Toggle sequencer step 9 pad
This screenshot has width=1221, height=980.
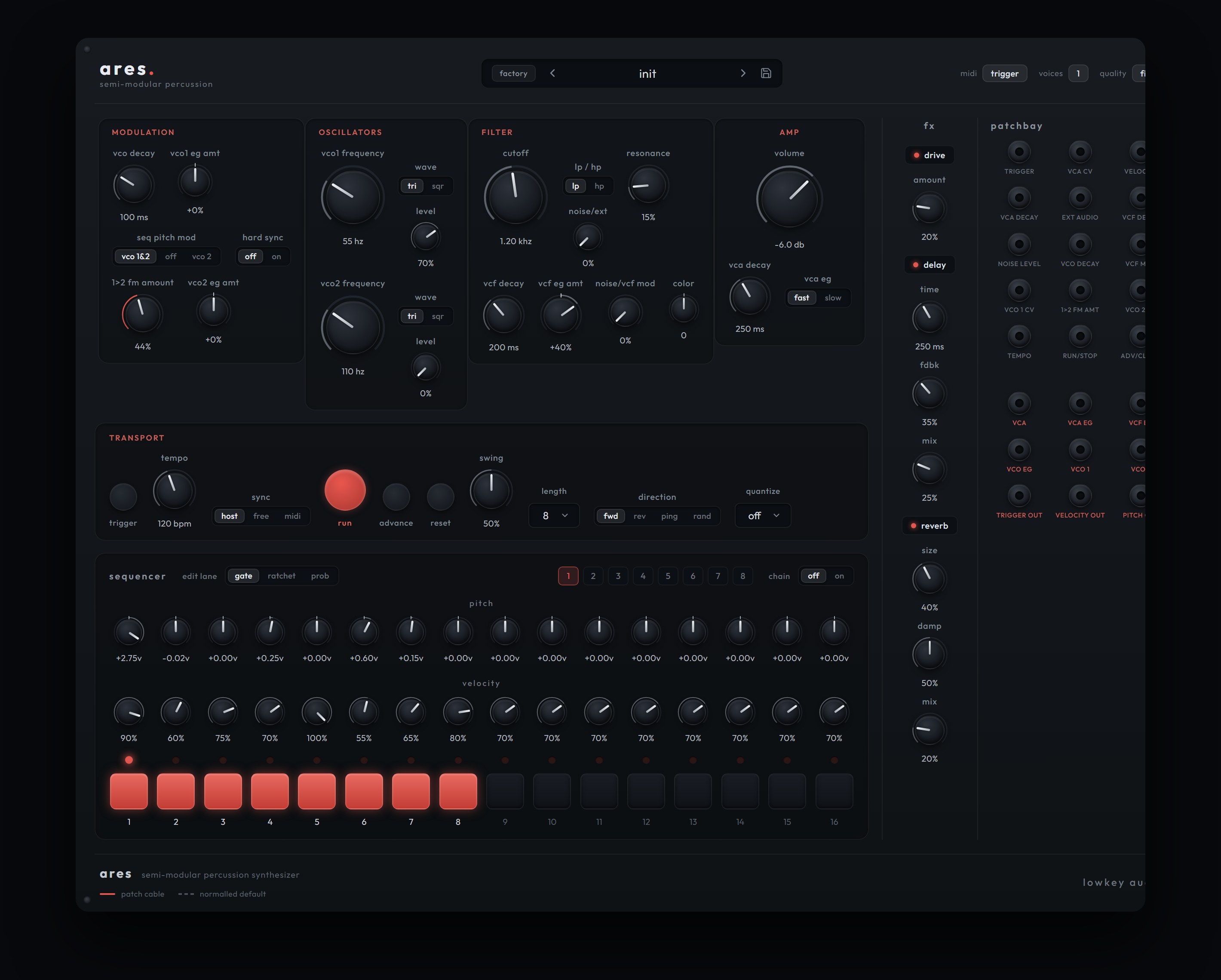click(505, 791)
